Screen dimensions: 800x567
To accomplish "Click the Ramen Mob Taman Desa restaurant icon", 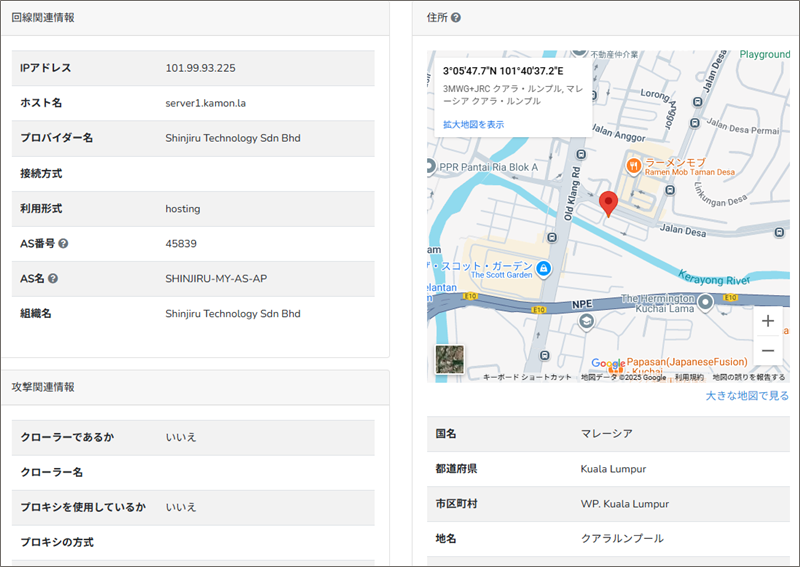I will tap(632, 165).
